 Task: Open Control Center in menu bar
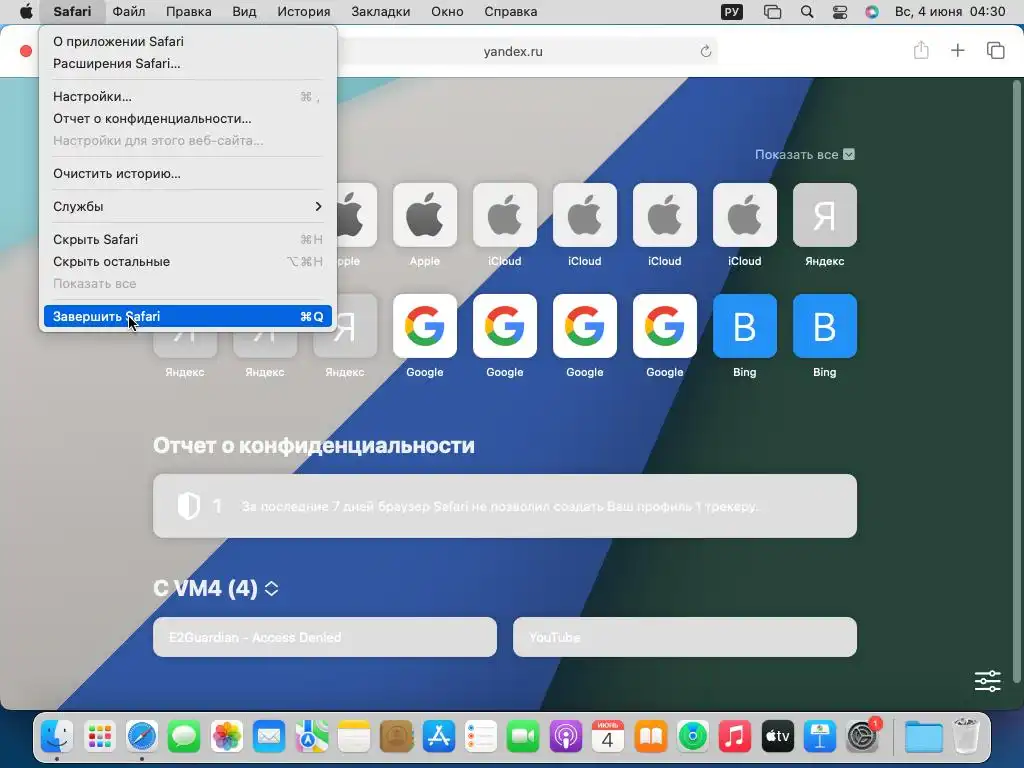(840, 12)
